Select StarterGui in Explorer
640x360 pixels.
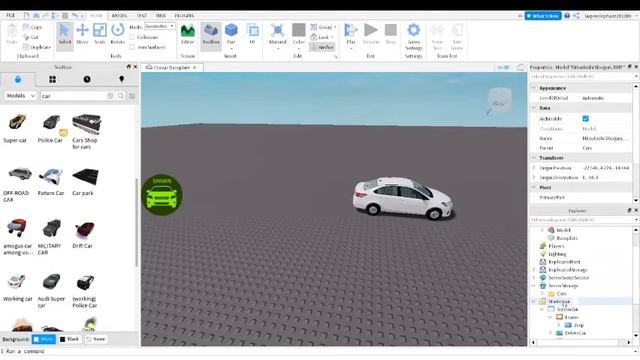[559, 302]
